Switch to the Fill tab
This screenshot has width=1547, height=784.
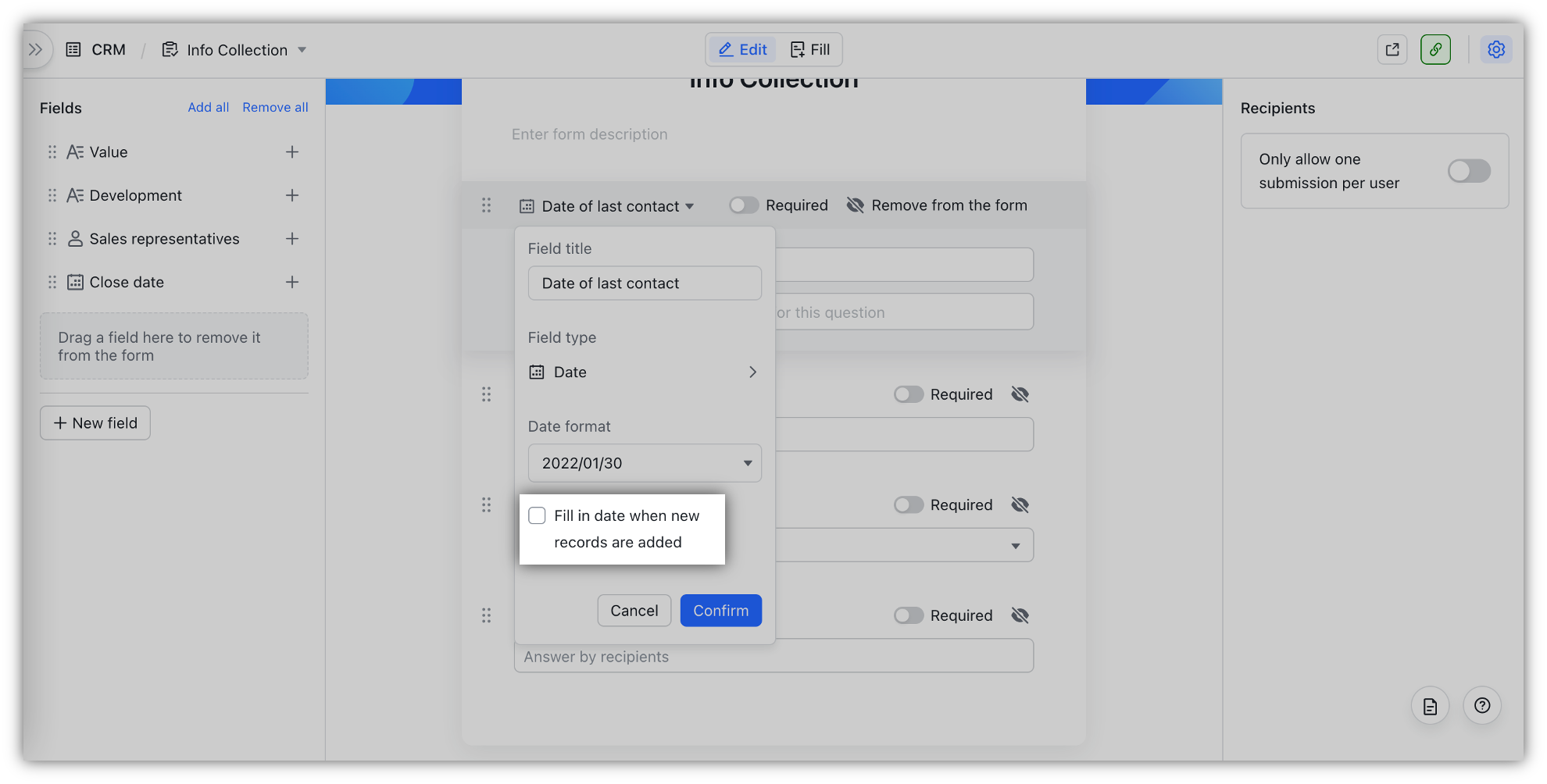(x=811, y=48)
